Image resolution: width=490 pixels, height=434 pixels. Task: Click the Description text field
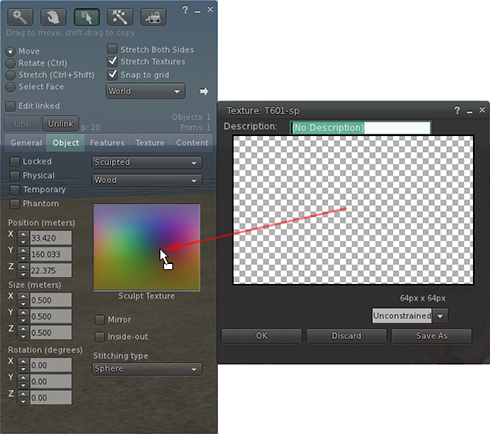[x=360, y=128]
